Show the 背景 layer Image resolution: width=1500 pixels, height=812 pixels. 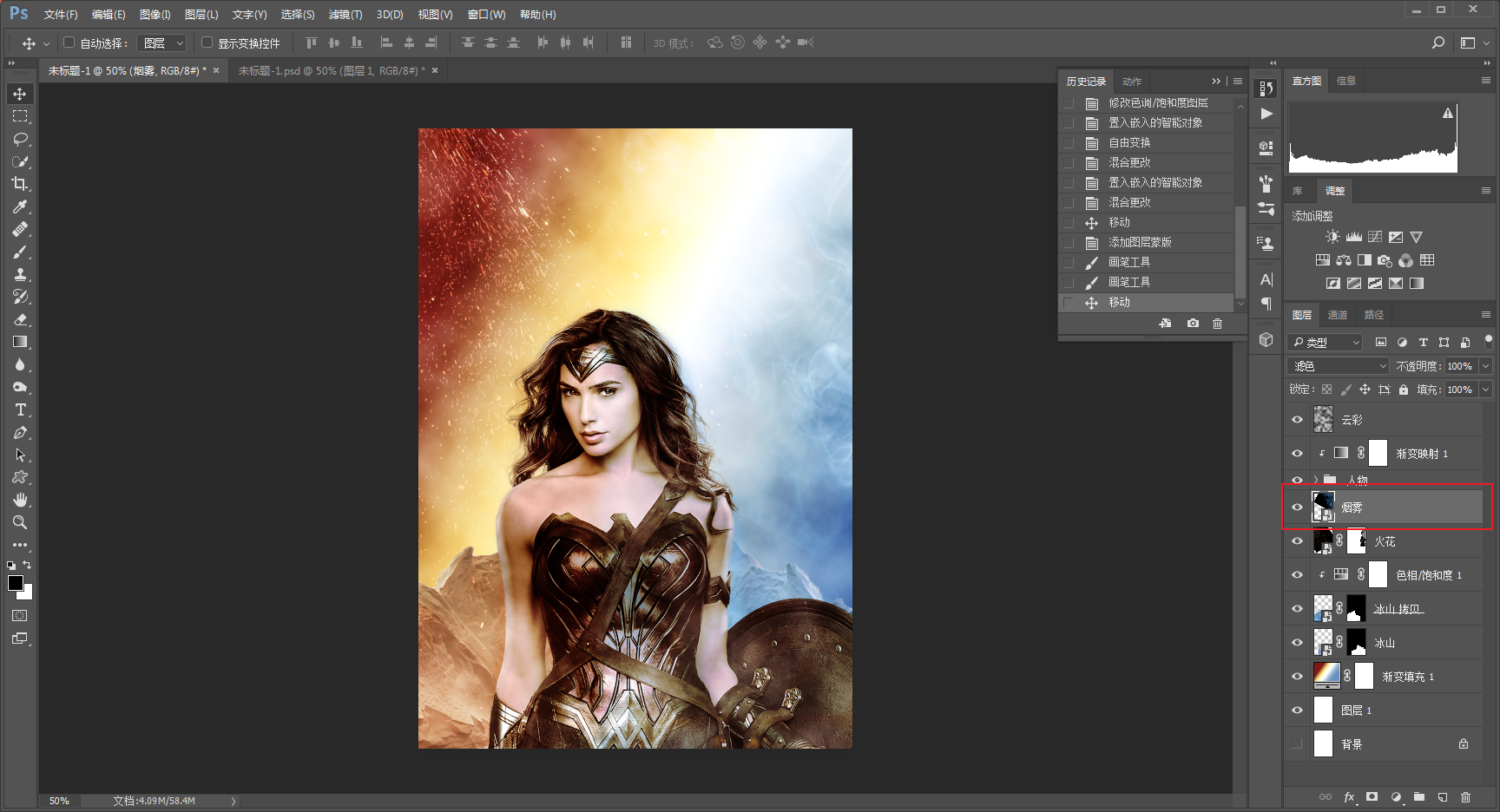click(x=1297, y=743)
